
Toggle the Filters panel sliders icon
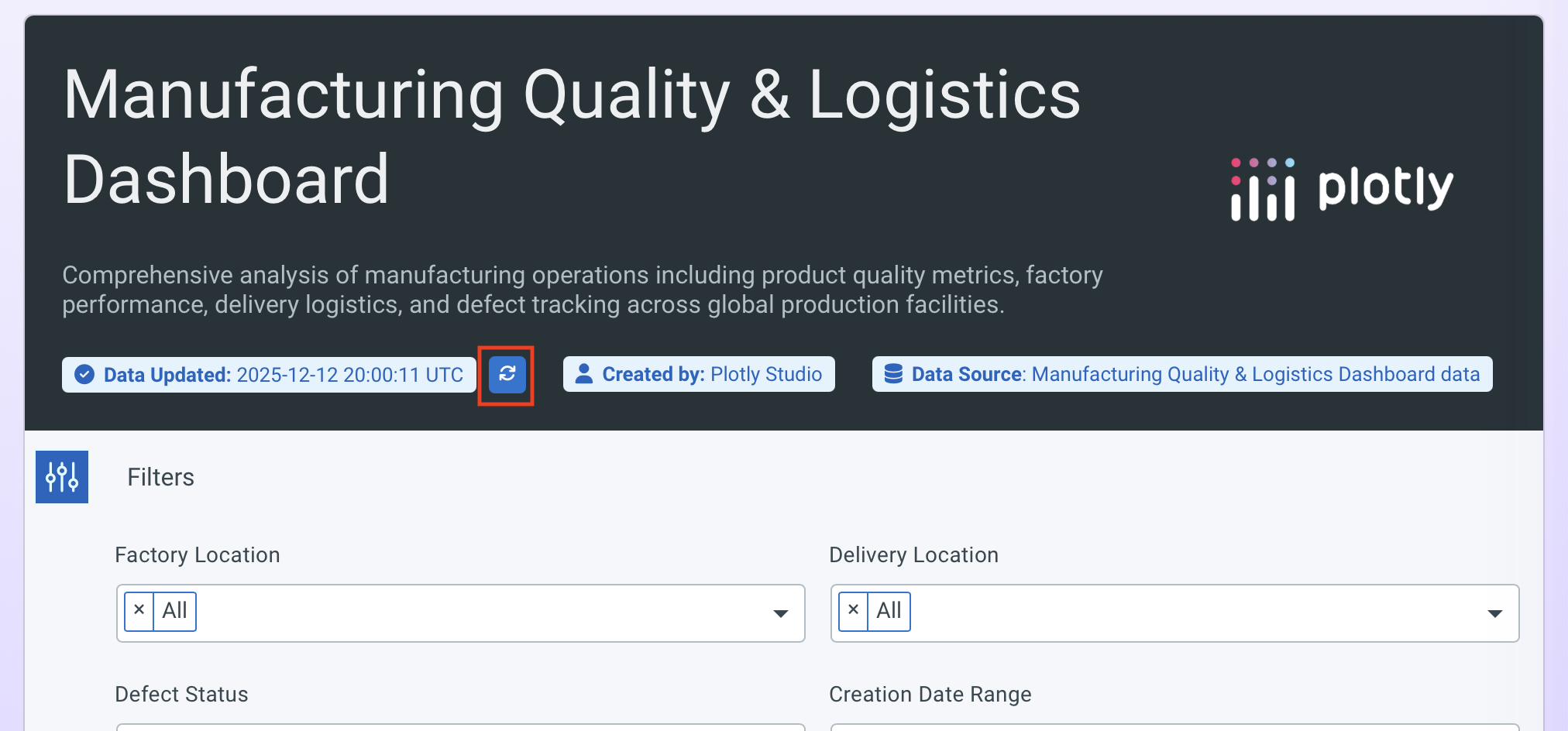[x=62, y=477]
